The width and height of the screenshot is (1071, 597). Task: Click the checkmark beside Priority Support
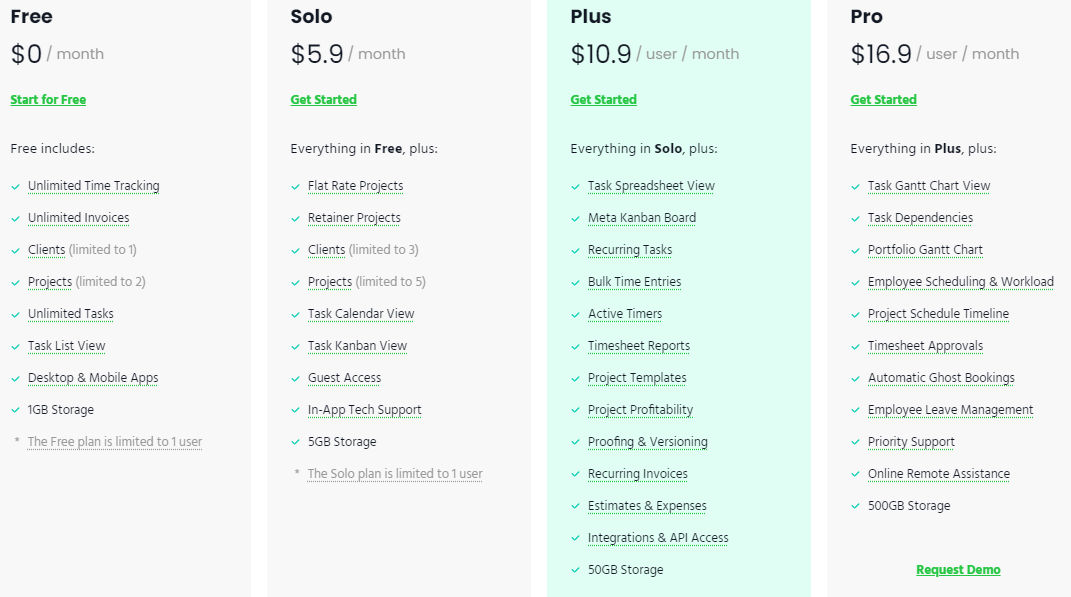point(855,442)
